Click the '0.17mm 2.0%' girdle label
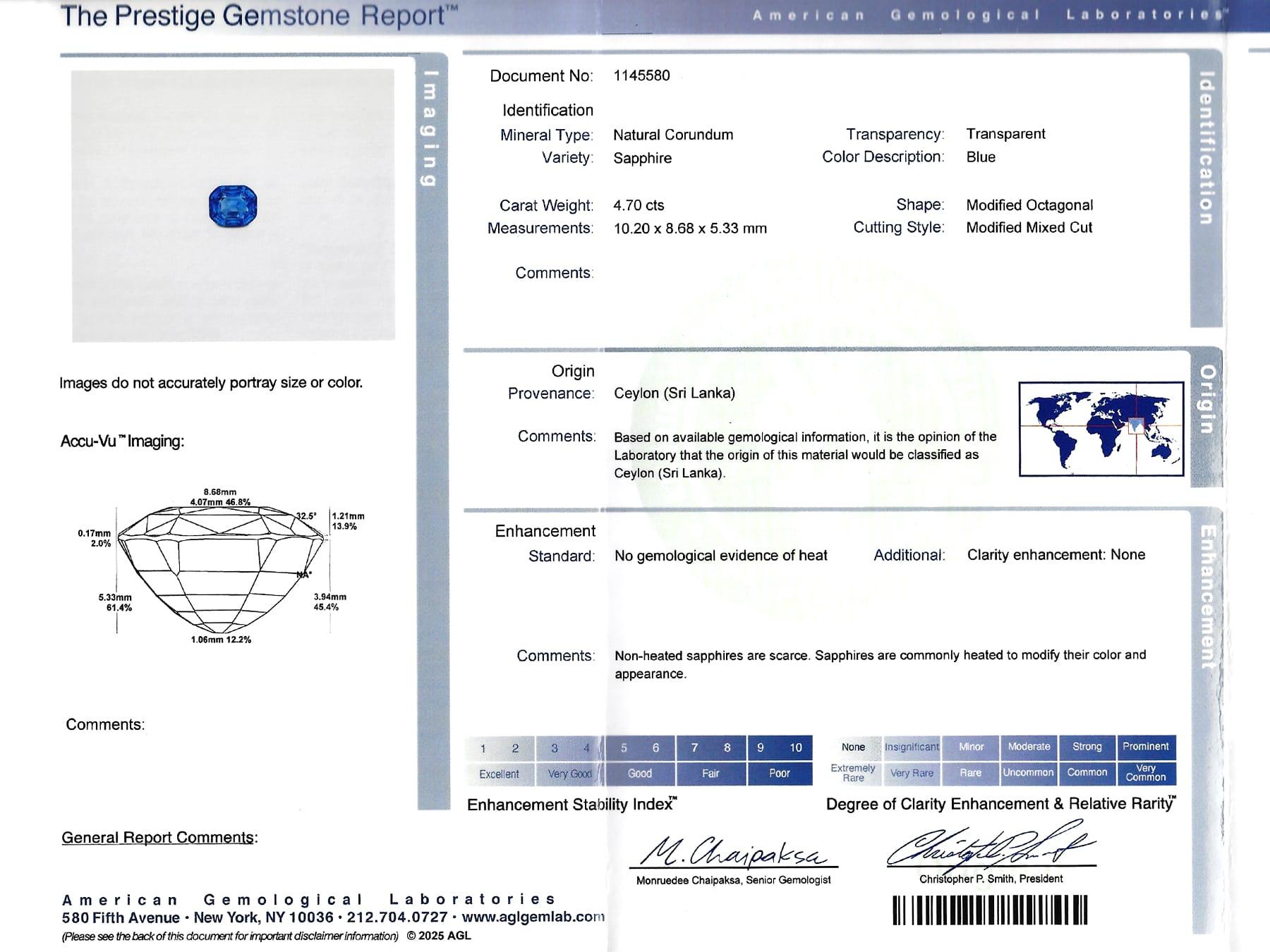Image resolution: width=1270 pixels, height=952 pixels. (x=95, y=539)
